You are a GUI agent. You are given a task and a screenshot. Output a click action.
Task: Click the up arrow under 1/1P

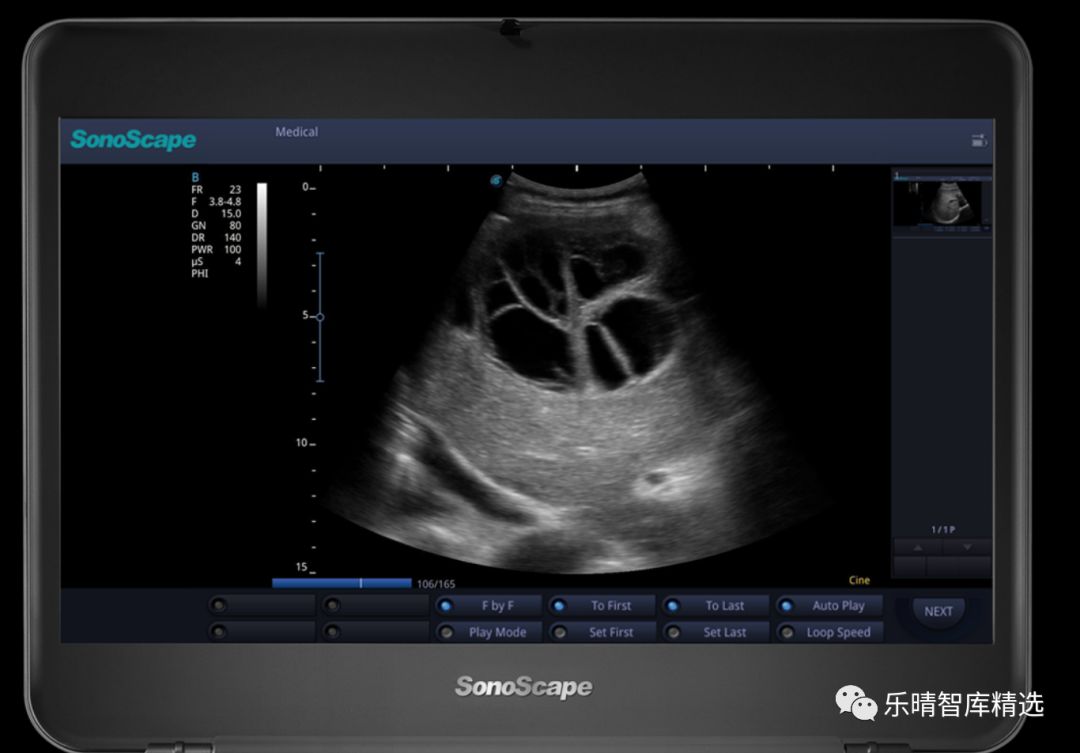click(917, 548)
